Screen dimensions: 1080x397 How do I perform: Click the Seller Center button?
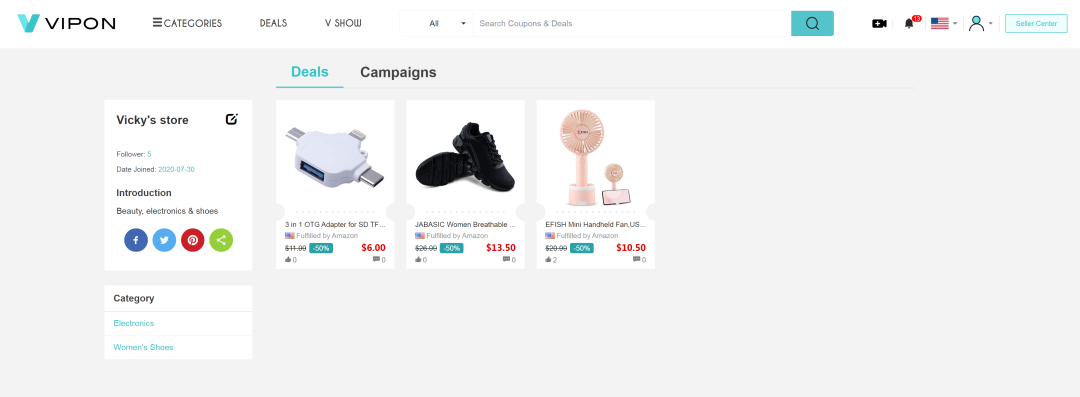[1036, 23]
